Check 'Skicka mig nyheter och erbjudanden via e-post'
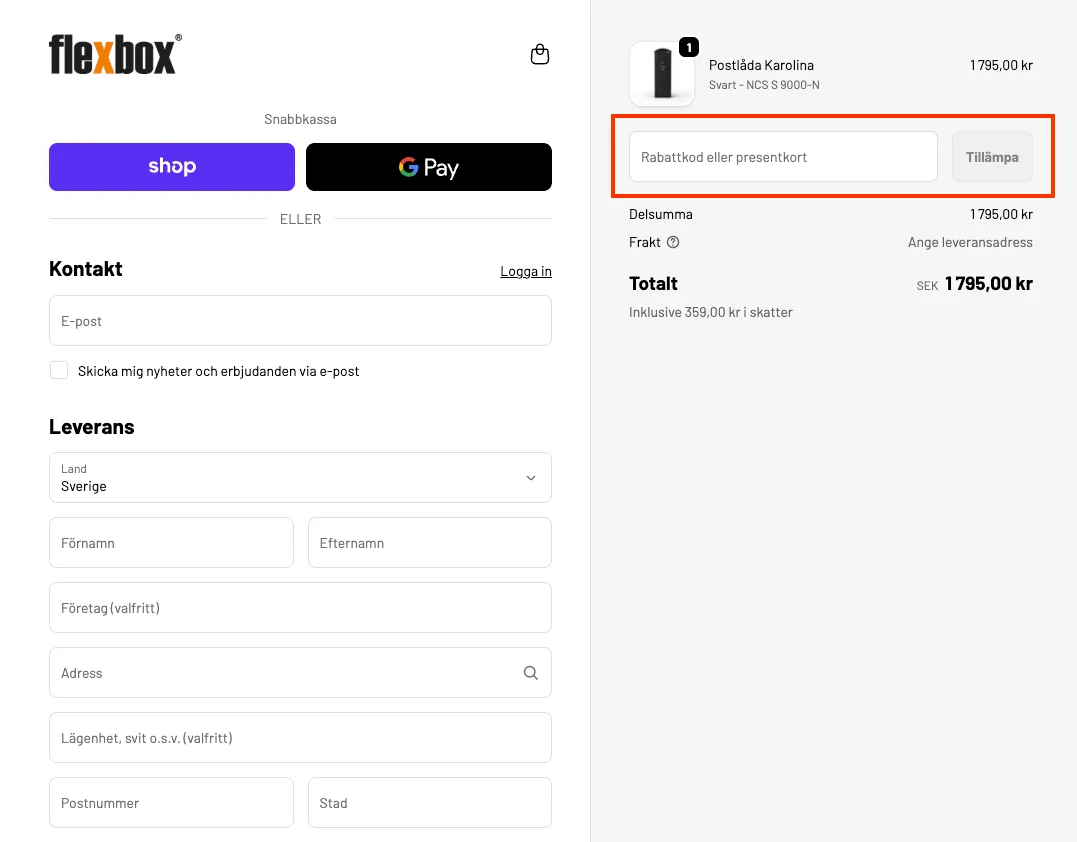This screenshot has width=1077, height=842. [x=59, y=370]
